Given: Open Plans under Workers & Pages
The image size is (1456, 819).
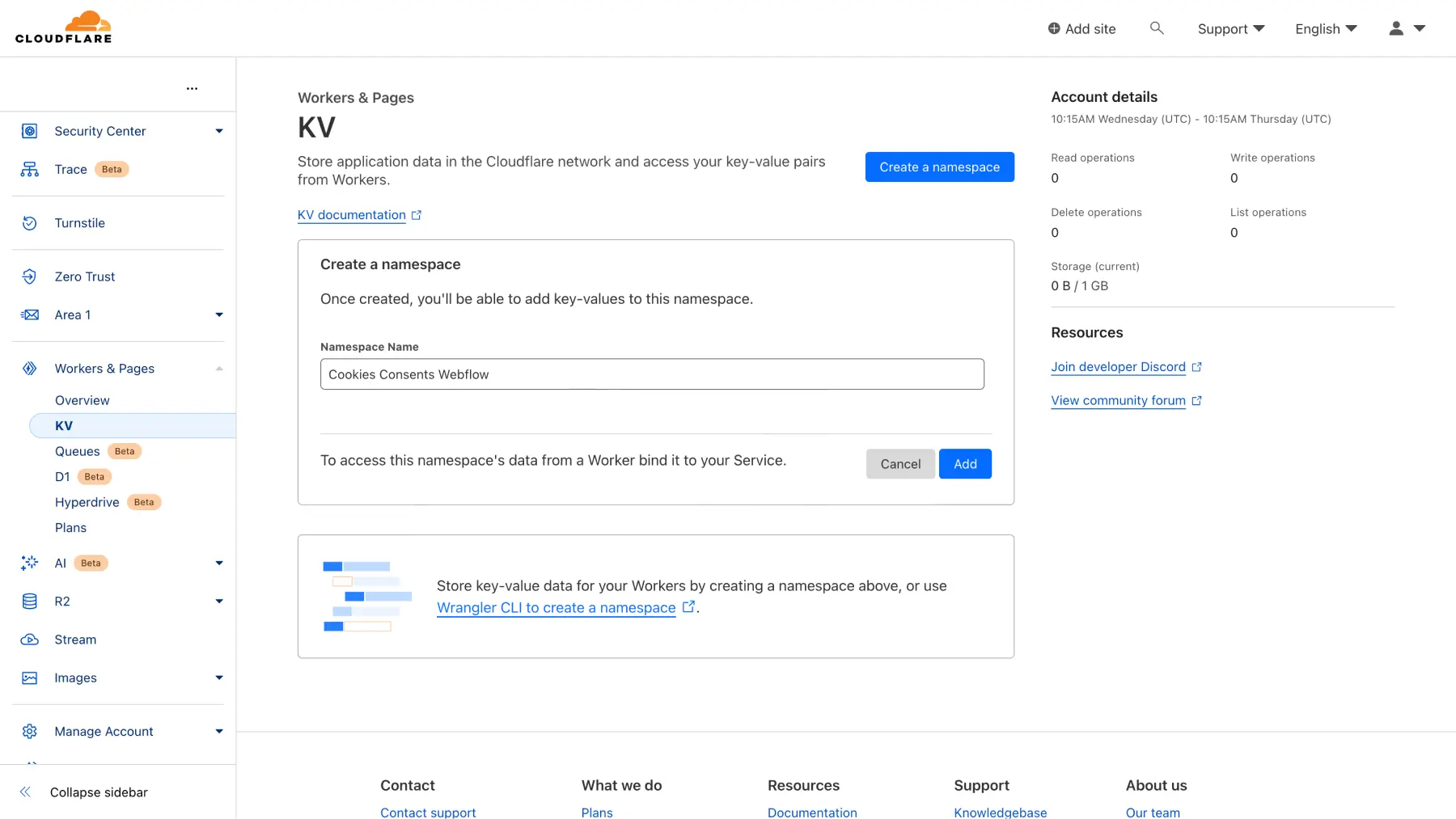Looking at the screenshot, I should (x=70, y=528).
